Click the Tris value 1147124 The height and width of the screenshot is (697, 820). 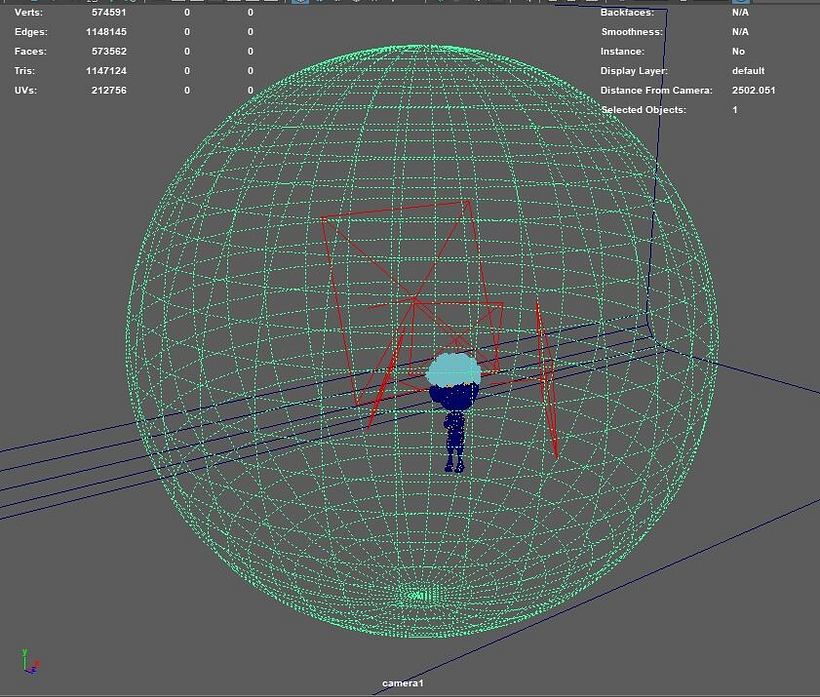tap(106, 71)
